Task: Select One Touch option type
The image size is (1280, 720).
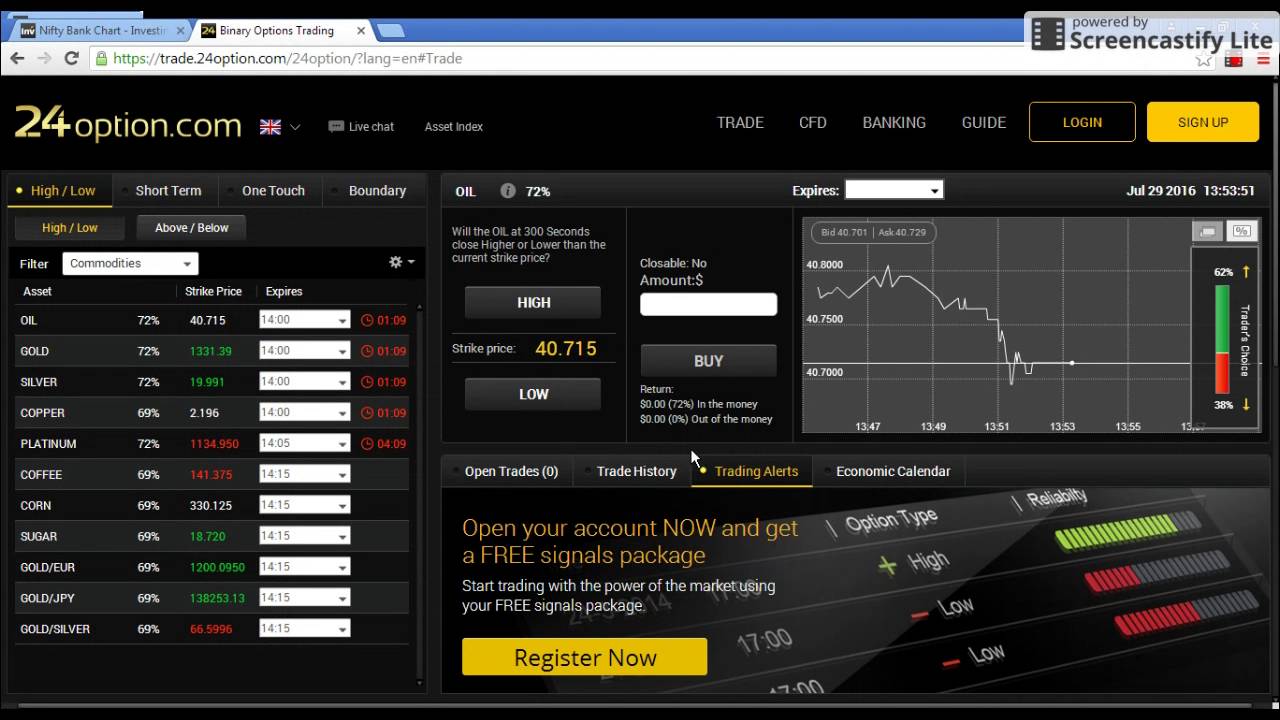Action: (x=270, y=190)
